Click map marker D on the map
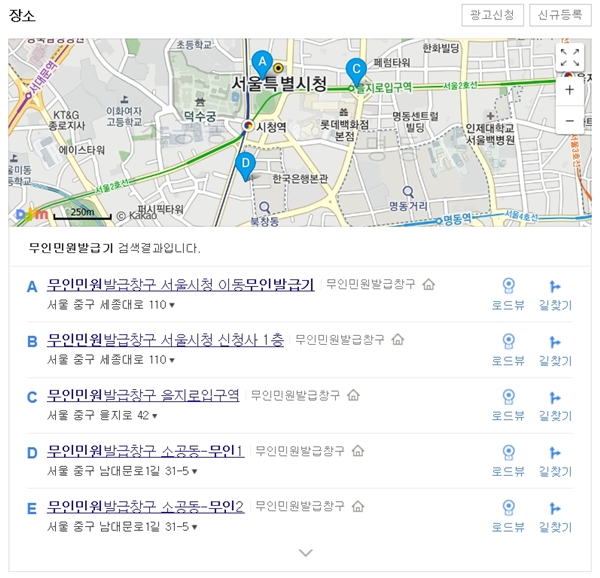The width and height of the screenshot is (600, 578). (x=246, y=164)
